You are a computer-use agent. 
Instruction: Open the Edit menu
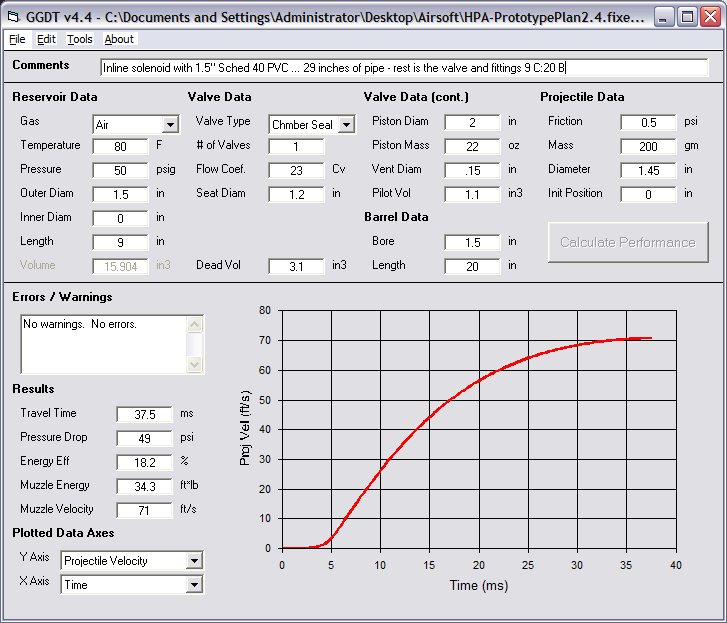[x=47, y=39]
